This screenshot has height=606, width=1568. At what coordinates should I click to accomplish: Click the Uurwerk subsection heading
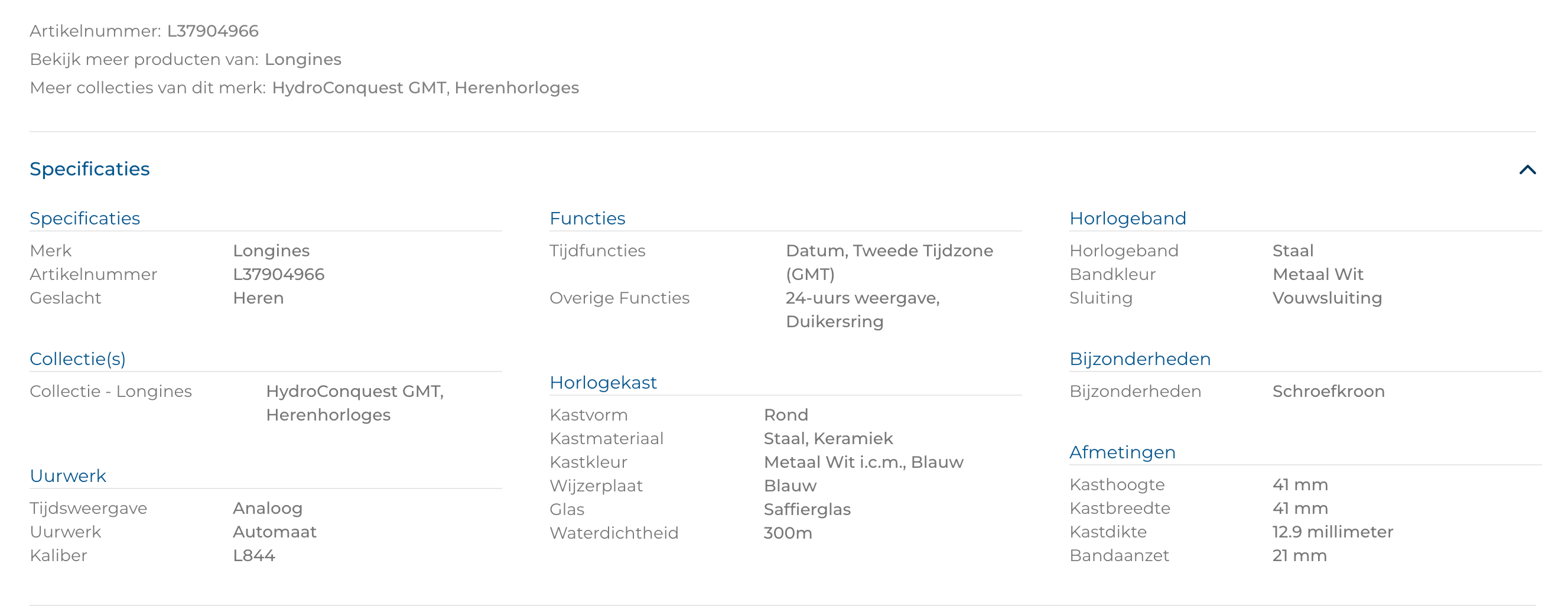67,476
